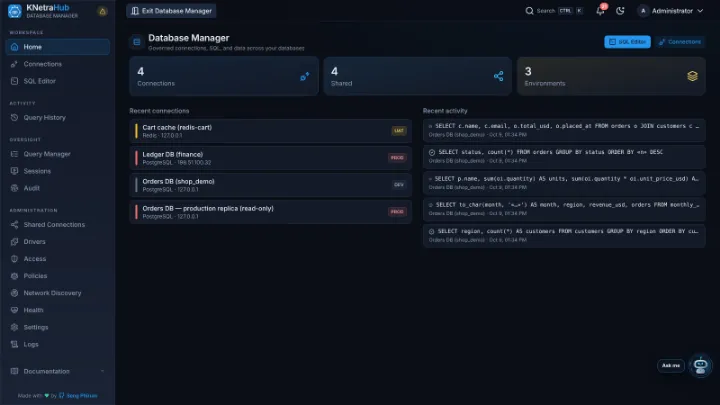This screenshot has width=720, height=405.
Task: Click the Drivers icon in sidebar
Action: coord(14,242)
